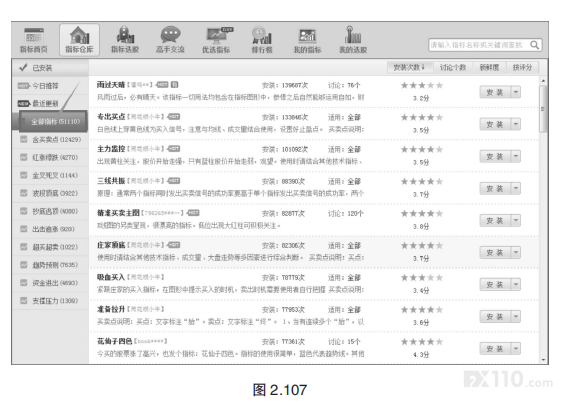Open 高手交流 chat bubble icon
The image size is (584, 418).
[171, 35]
